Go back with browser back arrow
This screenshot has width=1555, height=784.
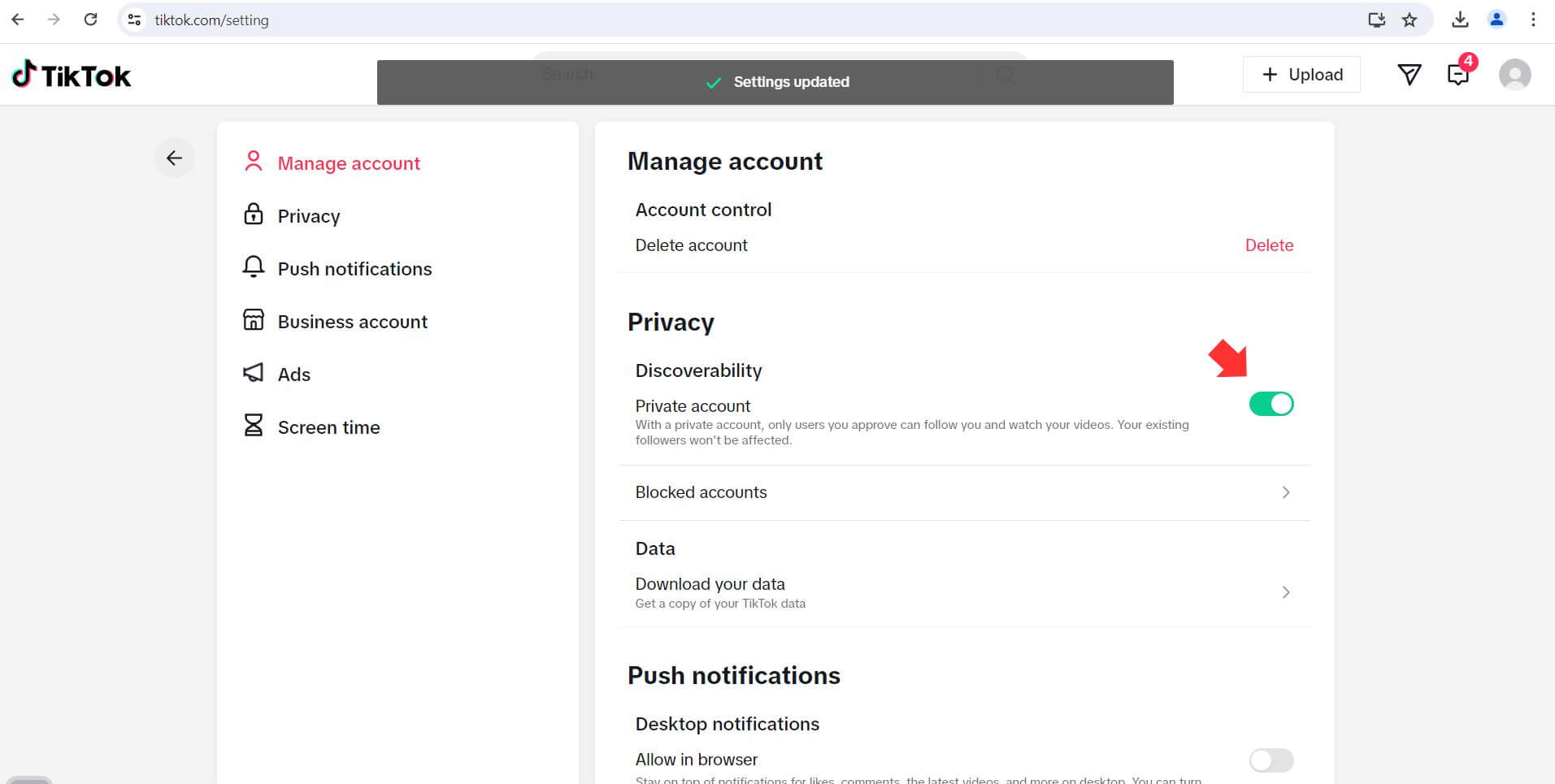pyautogui.click(x=18, y=19)
